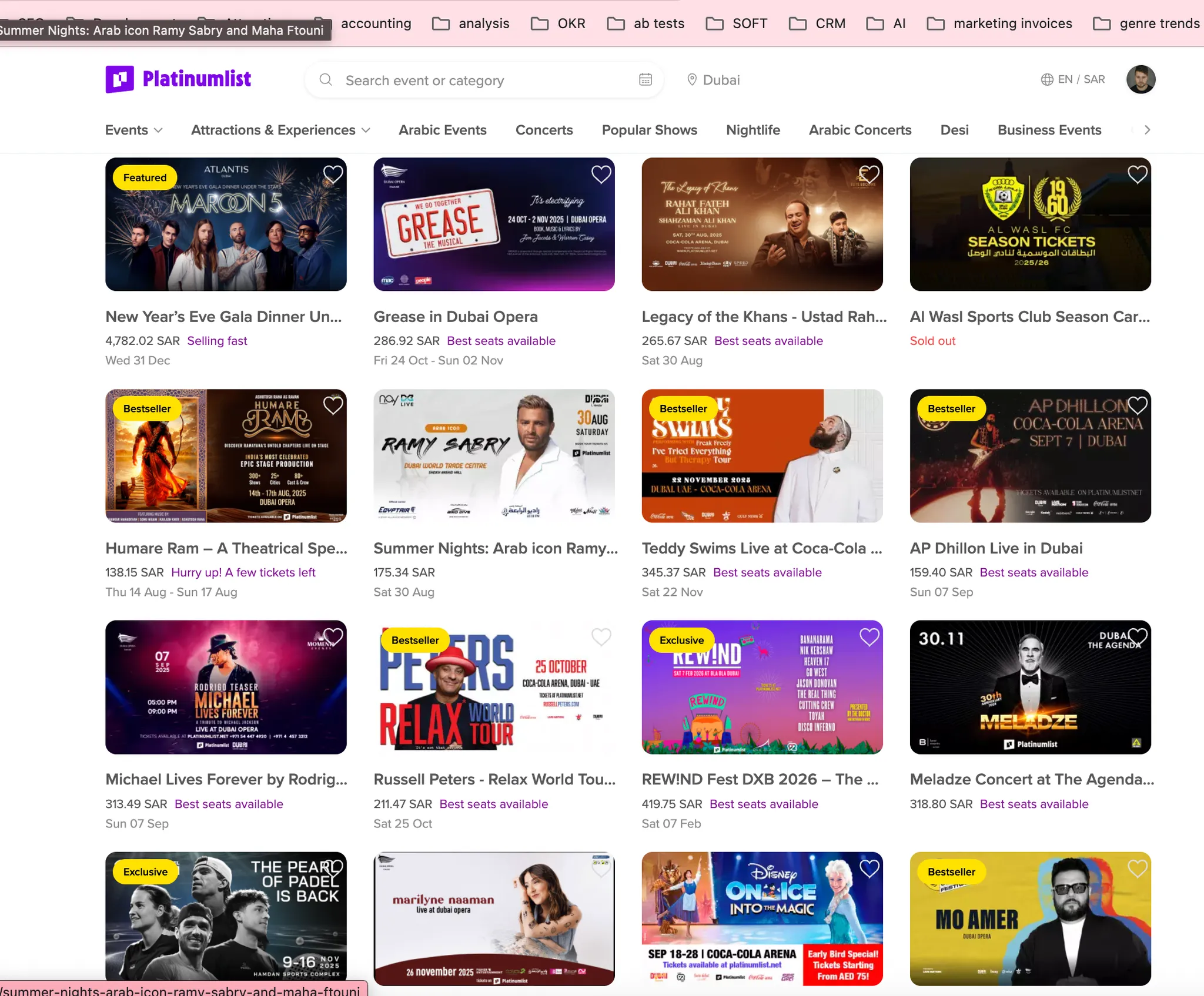
Task: Click the globe language icon
Action: click(1046, 79)
